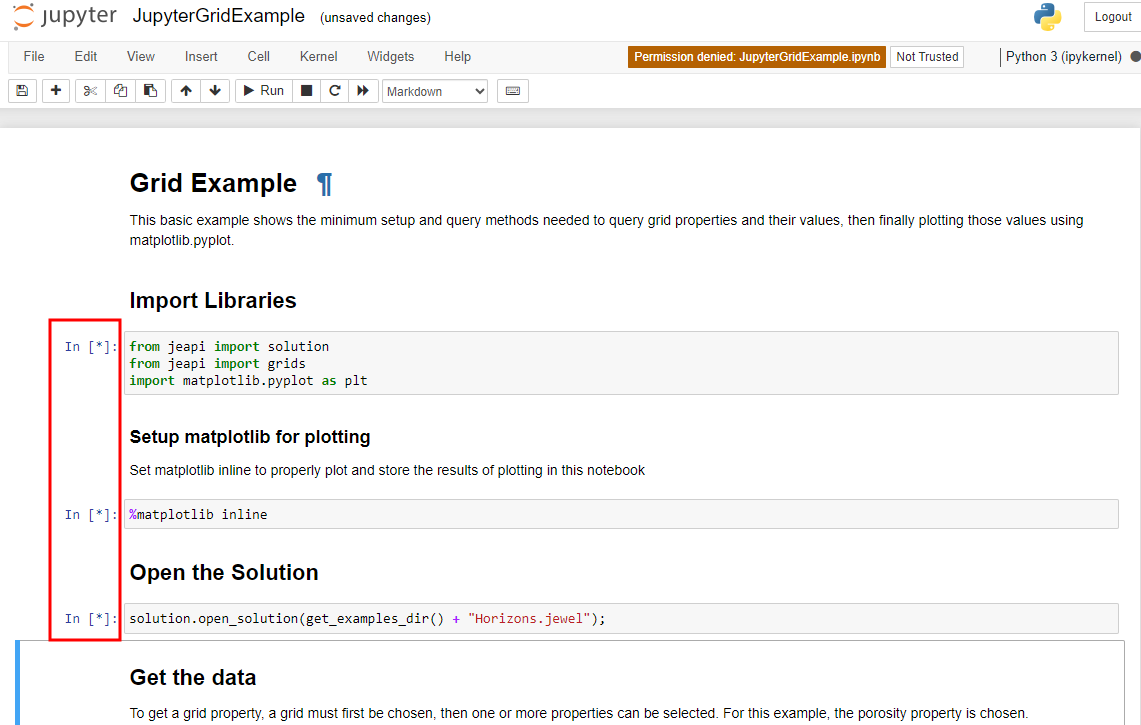Paste cells below icon
The height and width of the screenshot is (725, 1141).
coord(150,91)
